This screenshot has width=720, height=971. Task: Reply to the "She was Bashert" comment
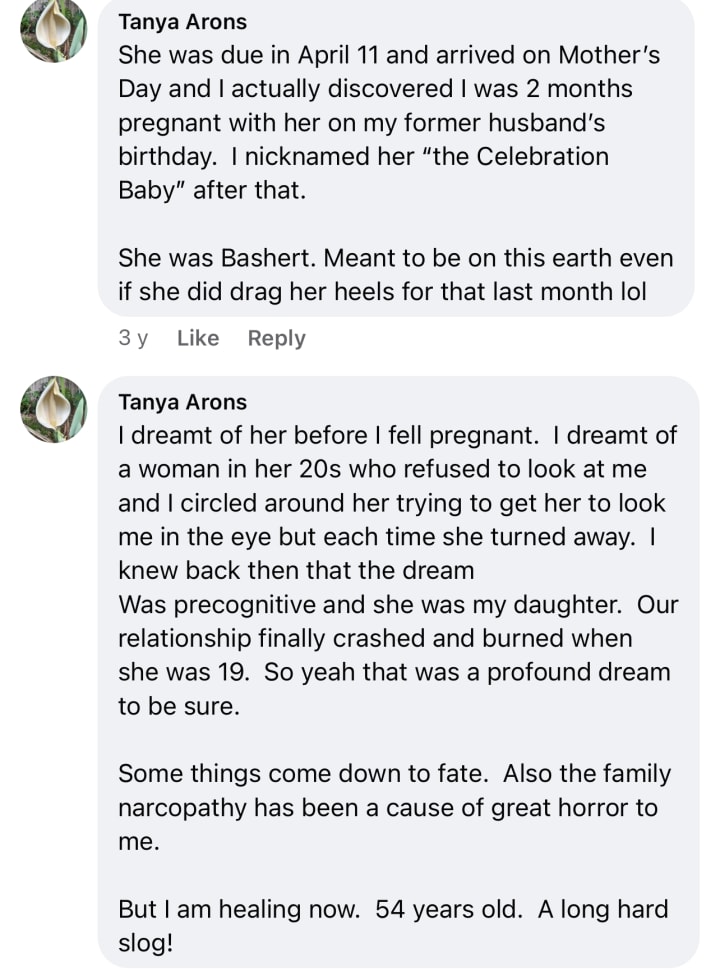click(x=276, y=338)
